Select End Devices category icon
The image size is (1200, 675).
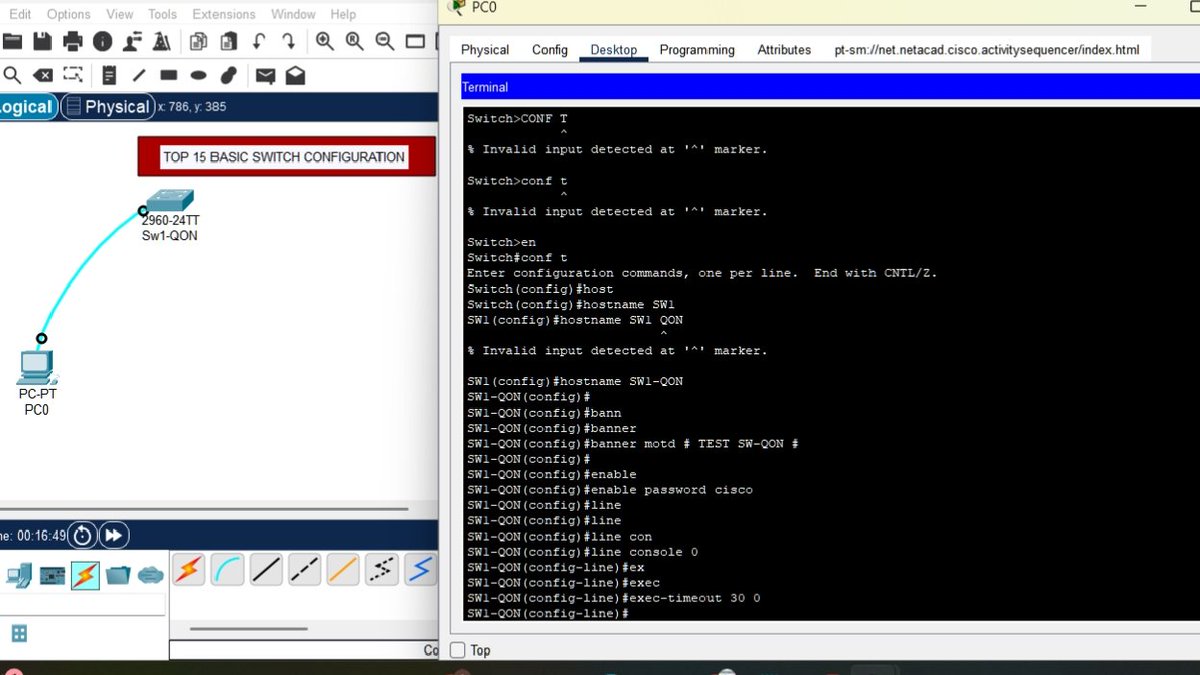[x=19, y=575]
